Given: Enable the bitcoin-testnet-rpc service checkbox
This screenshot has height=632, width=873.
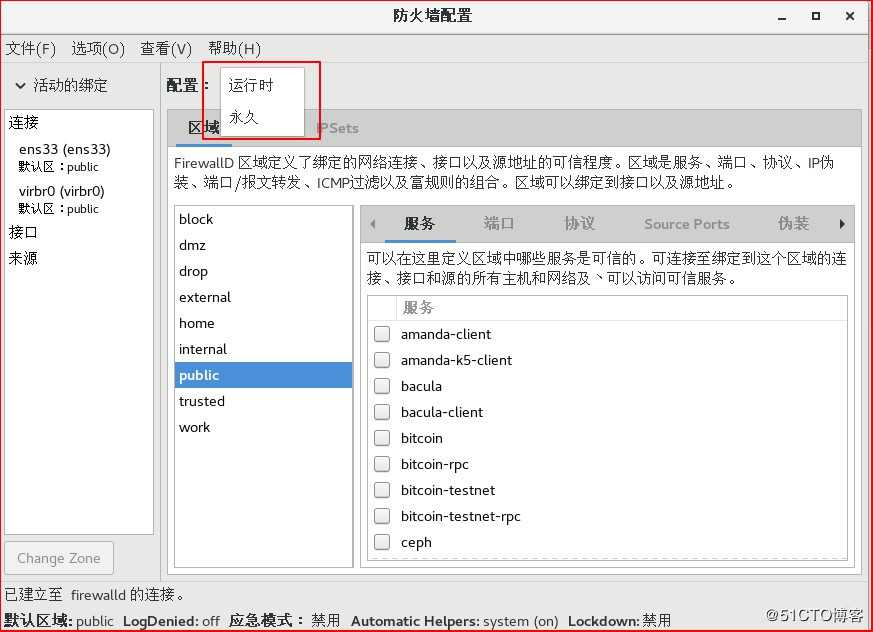Looking at the screenshot, I should tap(382, 516).
